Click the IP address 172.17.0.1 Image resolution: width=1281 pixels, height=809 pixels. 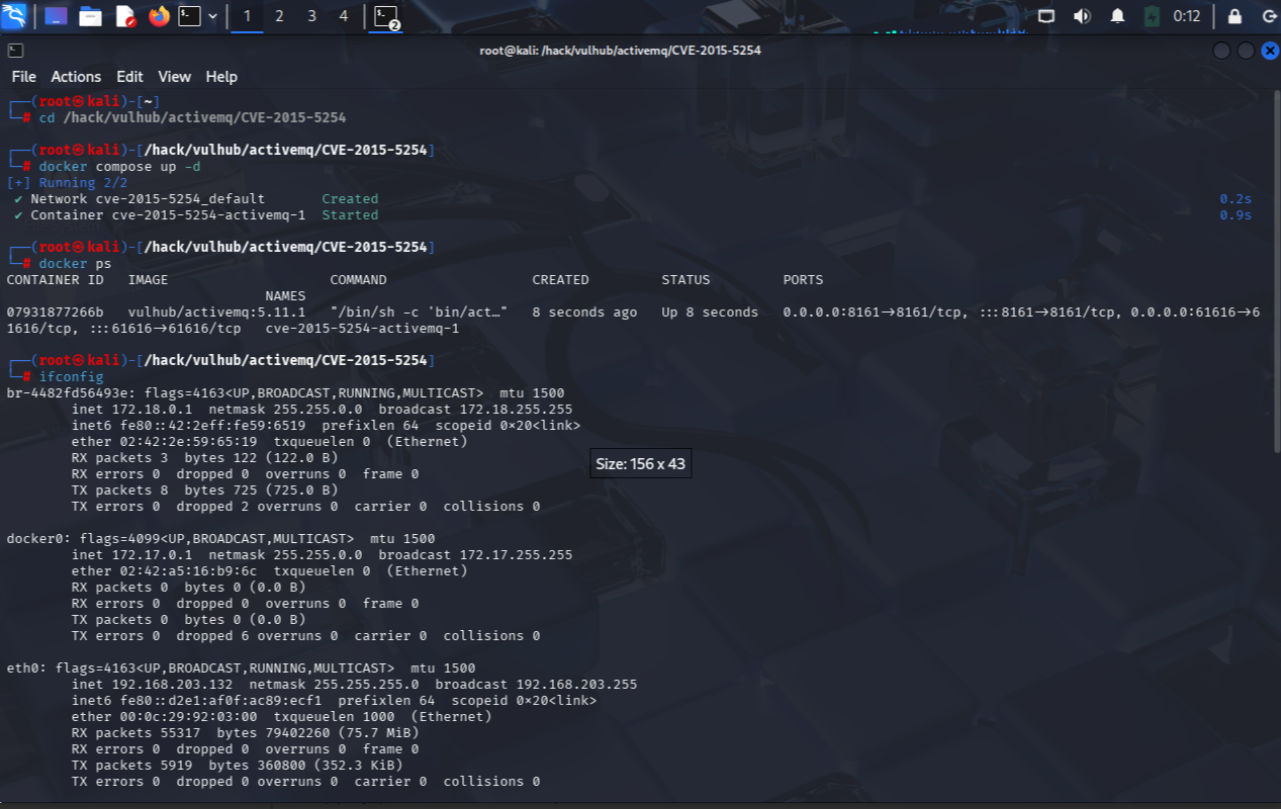(152, 555)
